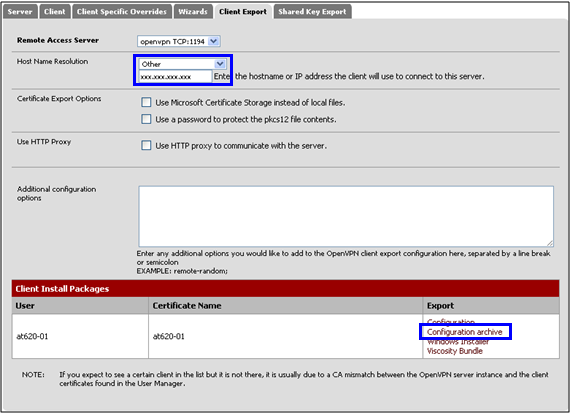Click the Host Name Resolution dropdown arrow

tap(220, 64)
